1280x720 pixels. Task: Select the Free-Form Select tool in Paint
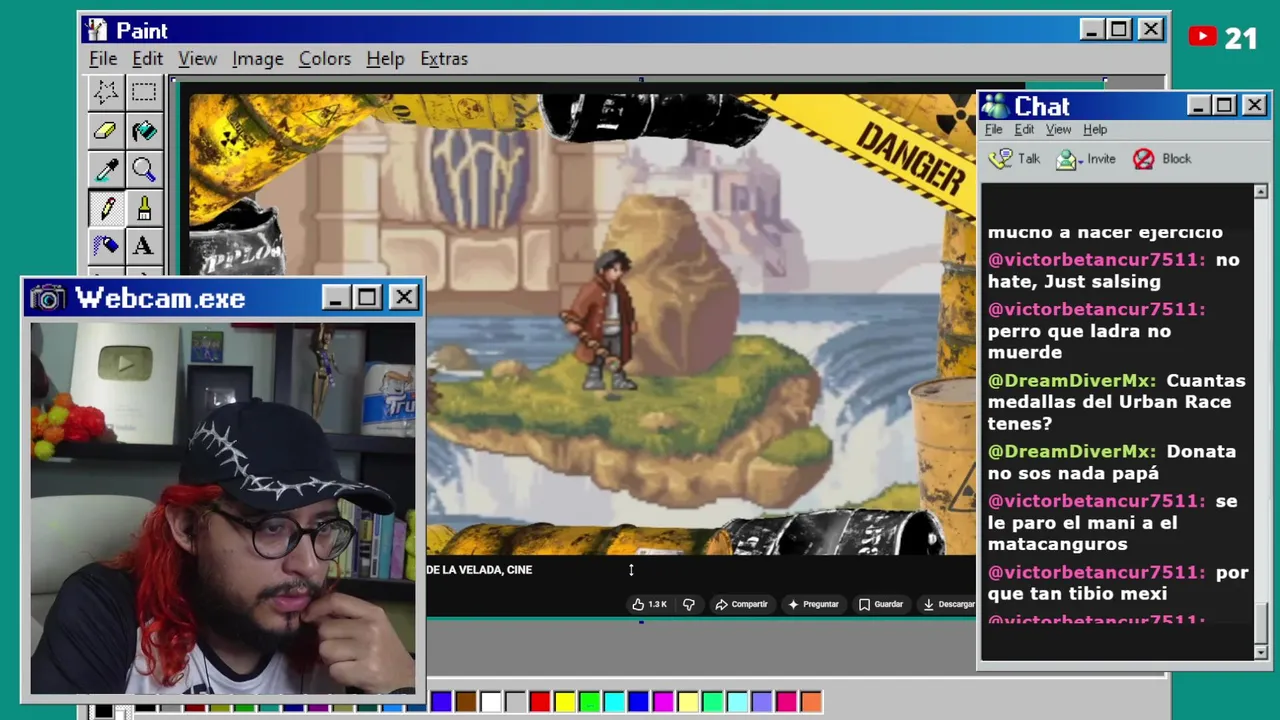106,92
